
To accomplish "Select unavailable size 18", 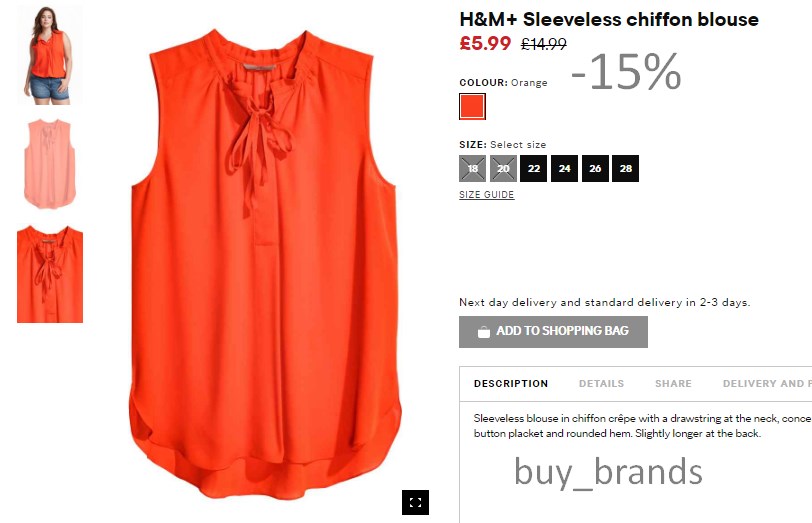I will pyautogui.click(x=472, y=168).
